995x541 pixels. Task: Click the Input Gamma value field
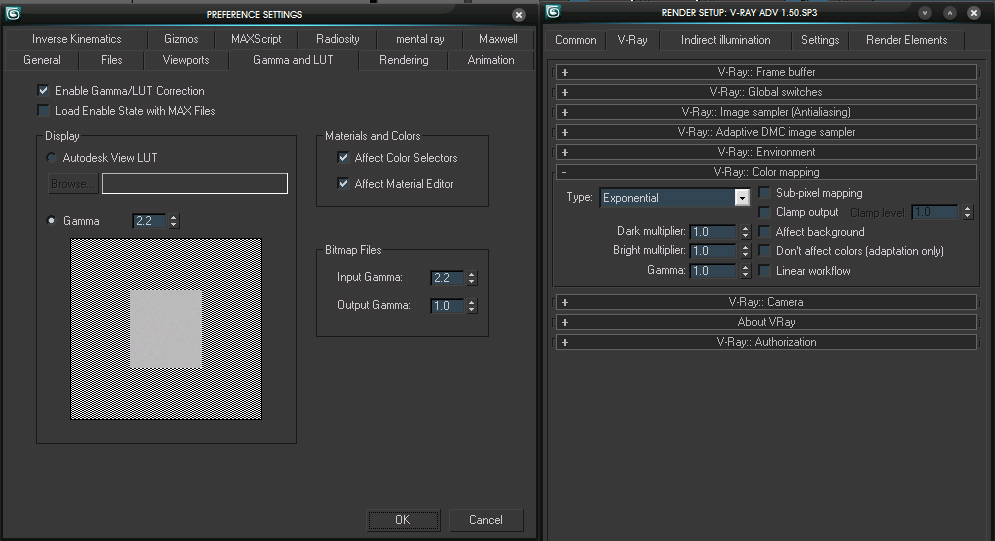click(447, 278)
